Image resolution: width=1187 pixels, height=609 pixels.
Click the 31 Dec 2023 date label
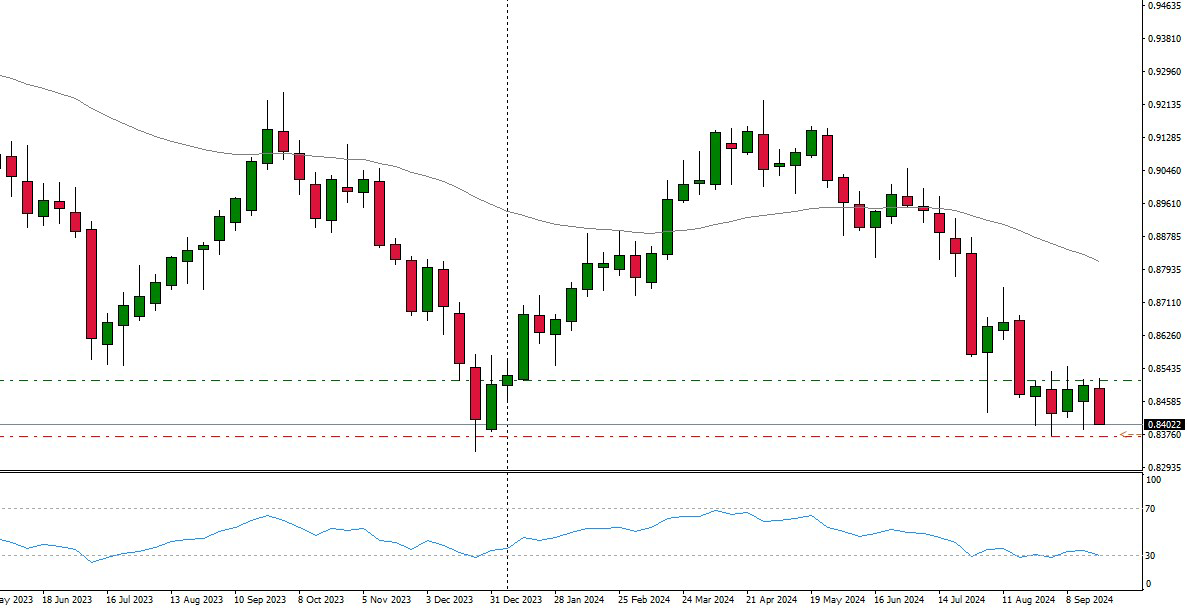tap(515, 600)
